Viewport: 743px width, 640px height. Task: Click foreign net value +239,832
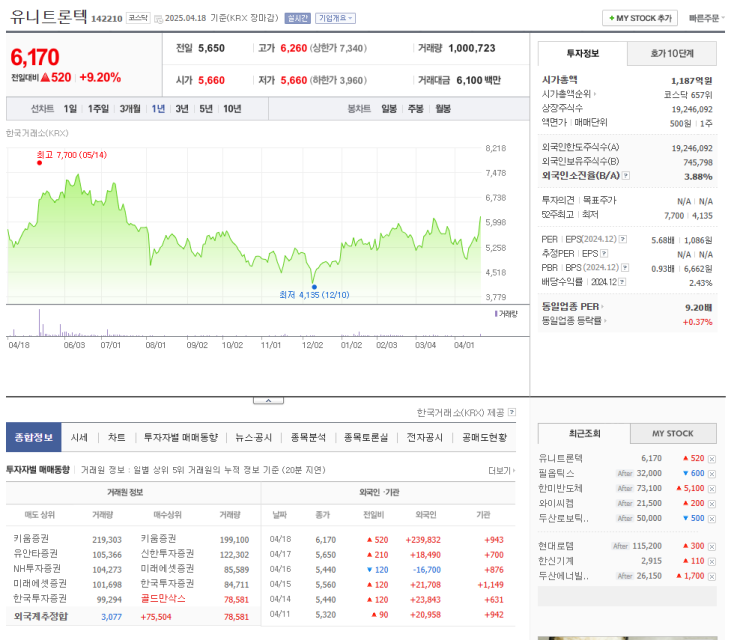pos(423,540)
